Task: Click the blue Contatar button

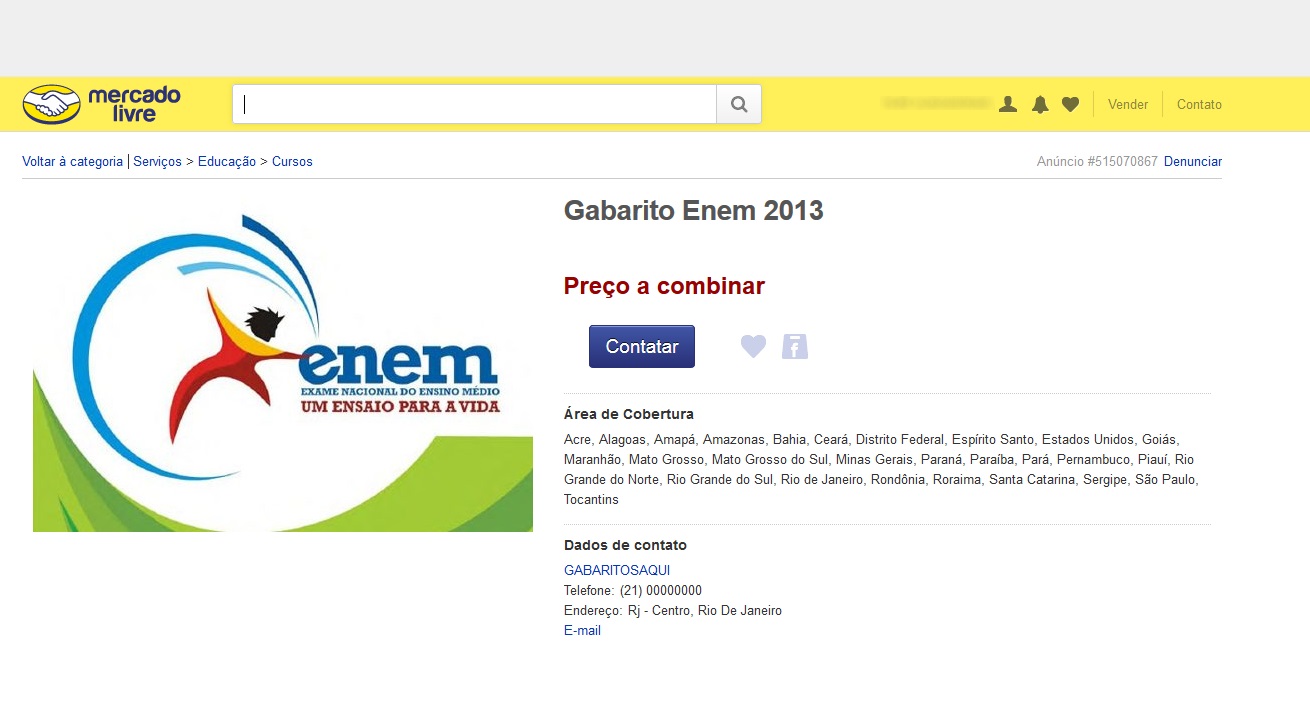Action: 642,346
